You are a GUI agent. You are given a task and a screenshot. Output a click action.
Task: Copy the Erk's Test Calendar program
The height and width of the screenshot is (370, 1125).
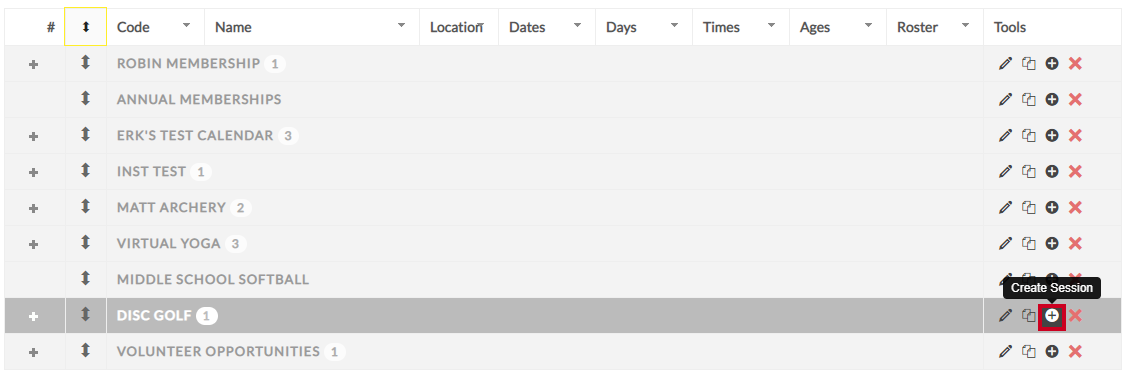point(1029,136)
